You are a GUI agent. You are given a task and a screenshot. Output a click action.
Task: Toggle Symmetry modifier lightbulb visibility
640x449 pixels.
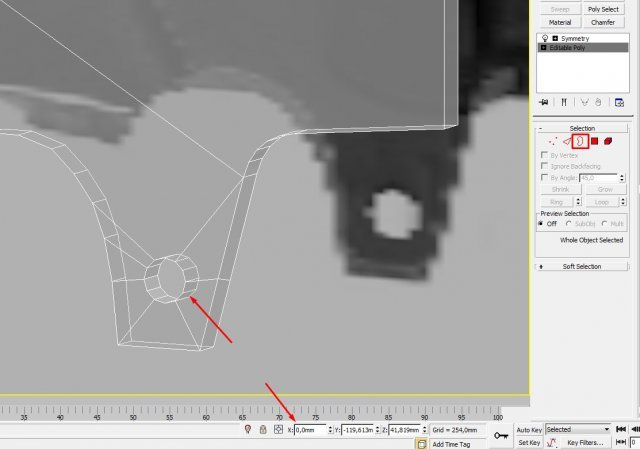(544, 38)
